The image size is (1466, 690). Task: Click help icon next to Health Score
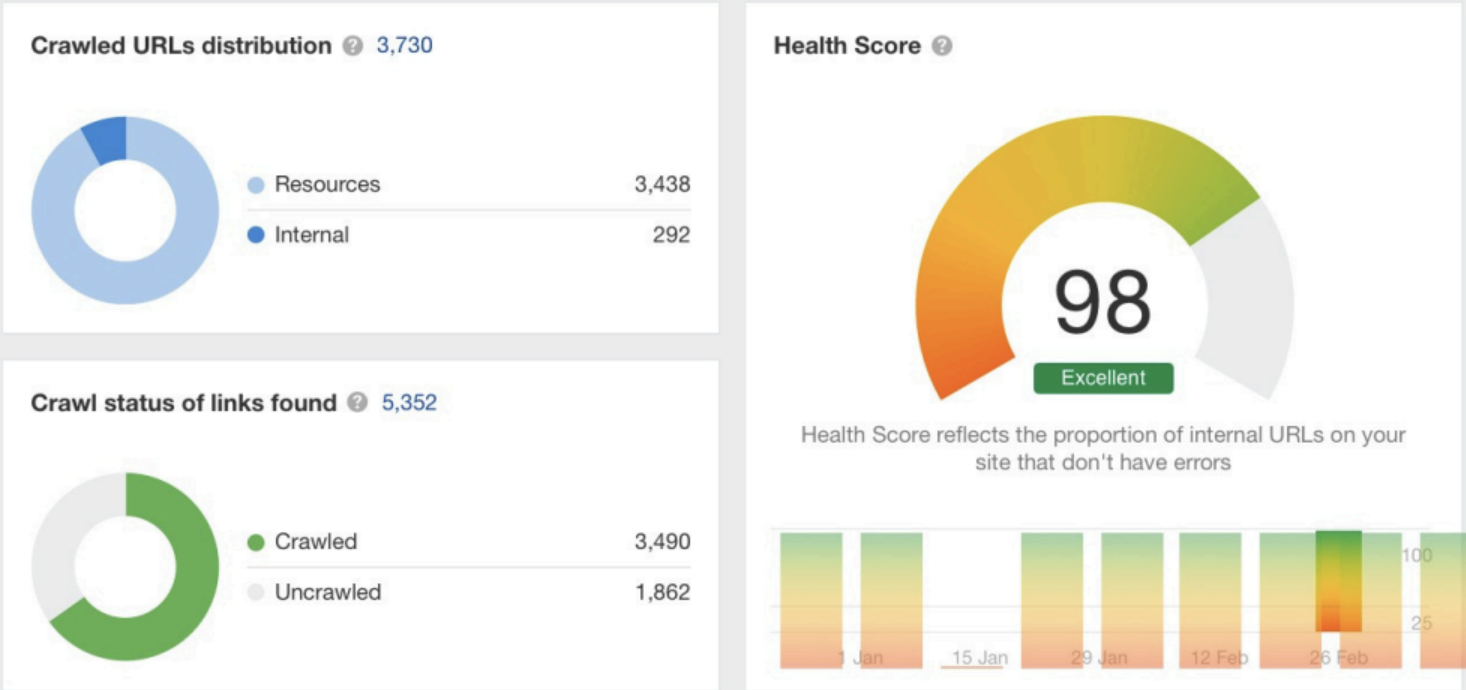[x=942, y=46]
